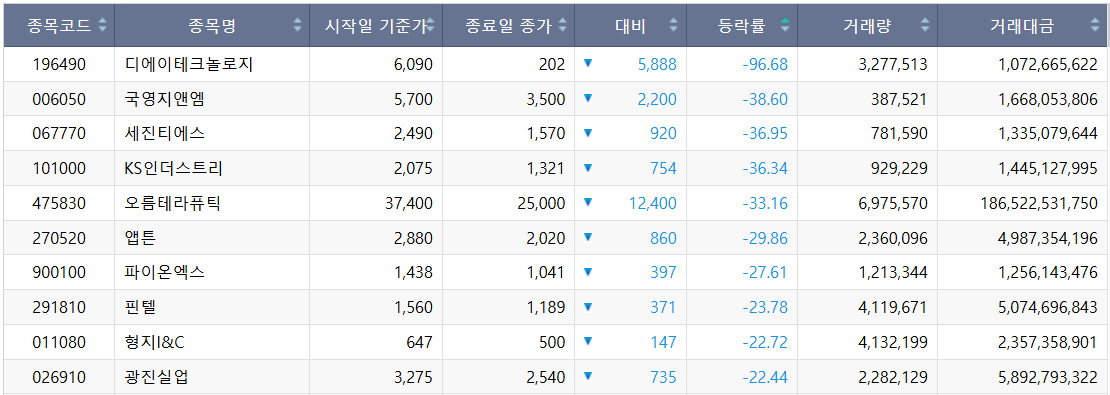
Task: Select stock name 오름테라퓨틱
Action: (172, 204)
